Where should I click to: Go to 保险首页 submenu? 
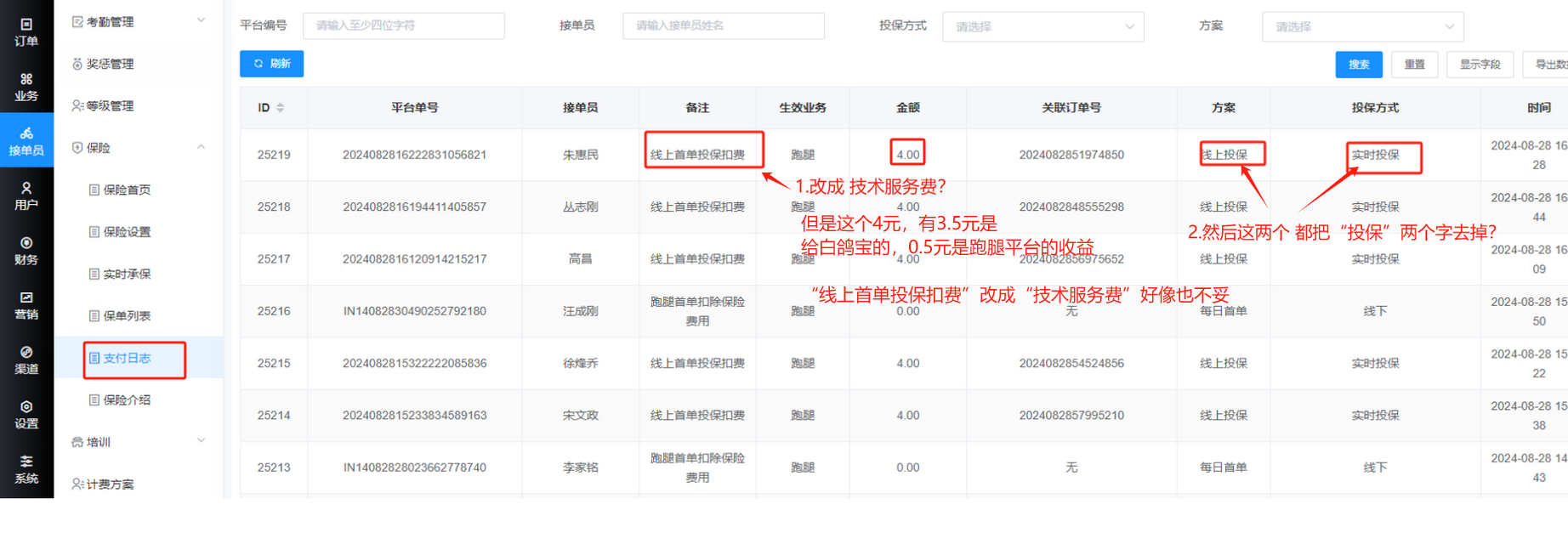coord(127,190)
